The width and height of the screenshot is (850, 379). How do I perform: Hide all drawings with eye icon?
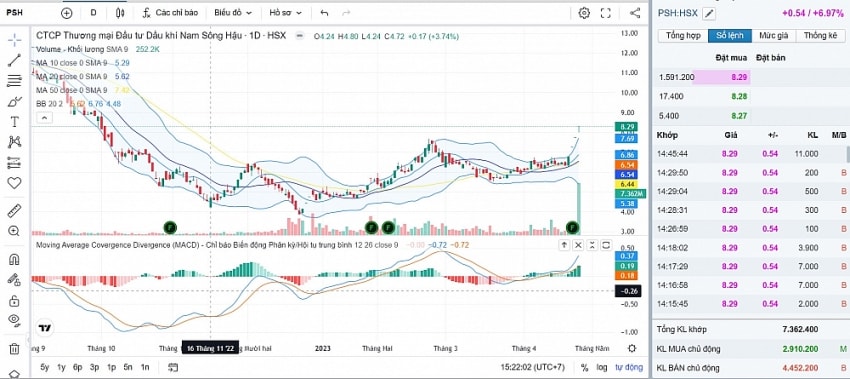coord(15,320)
